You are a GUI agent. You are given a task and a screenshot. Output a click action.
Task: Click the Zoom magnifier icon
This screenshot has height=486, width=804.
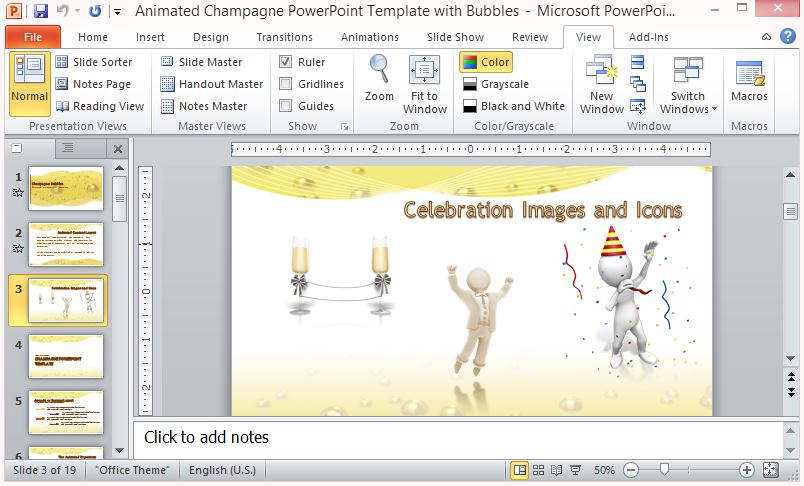coord(379,70)
